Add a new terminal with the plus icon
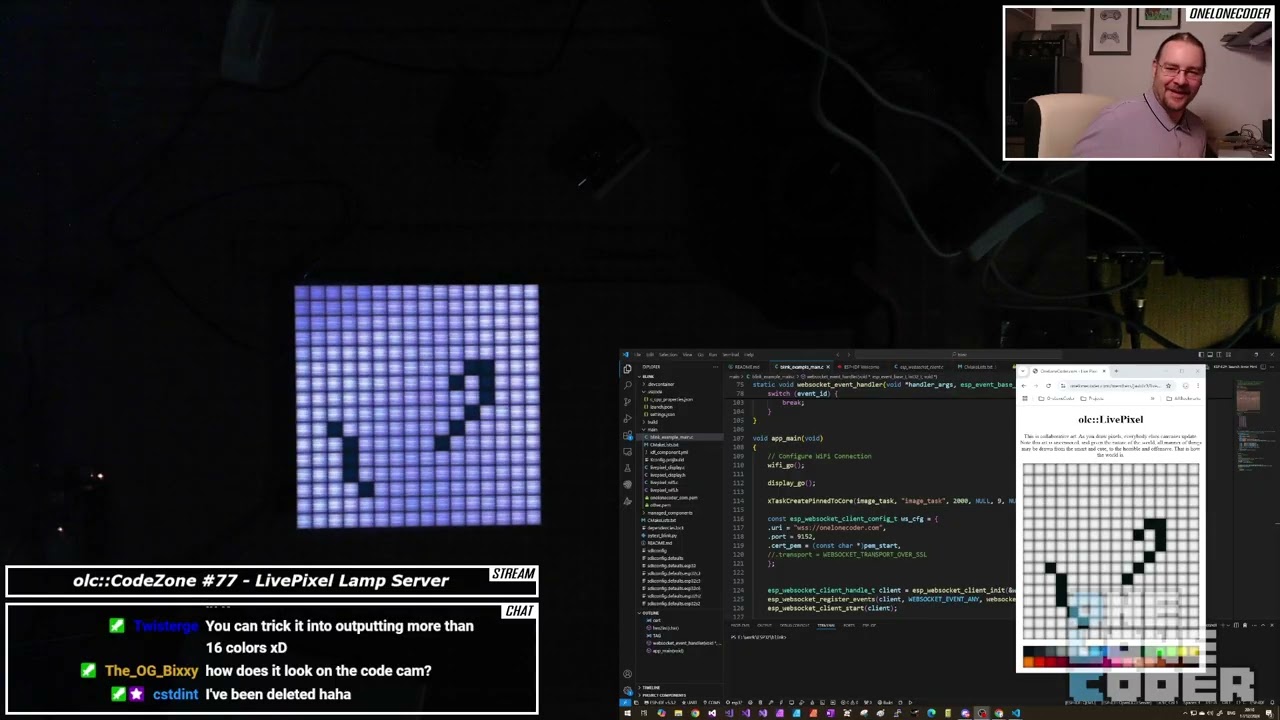This screenshot has width=1280, height=720. [1223, 625]
